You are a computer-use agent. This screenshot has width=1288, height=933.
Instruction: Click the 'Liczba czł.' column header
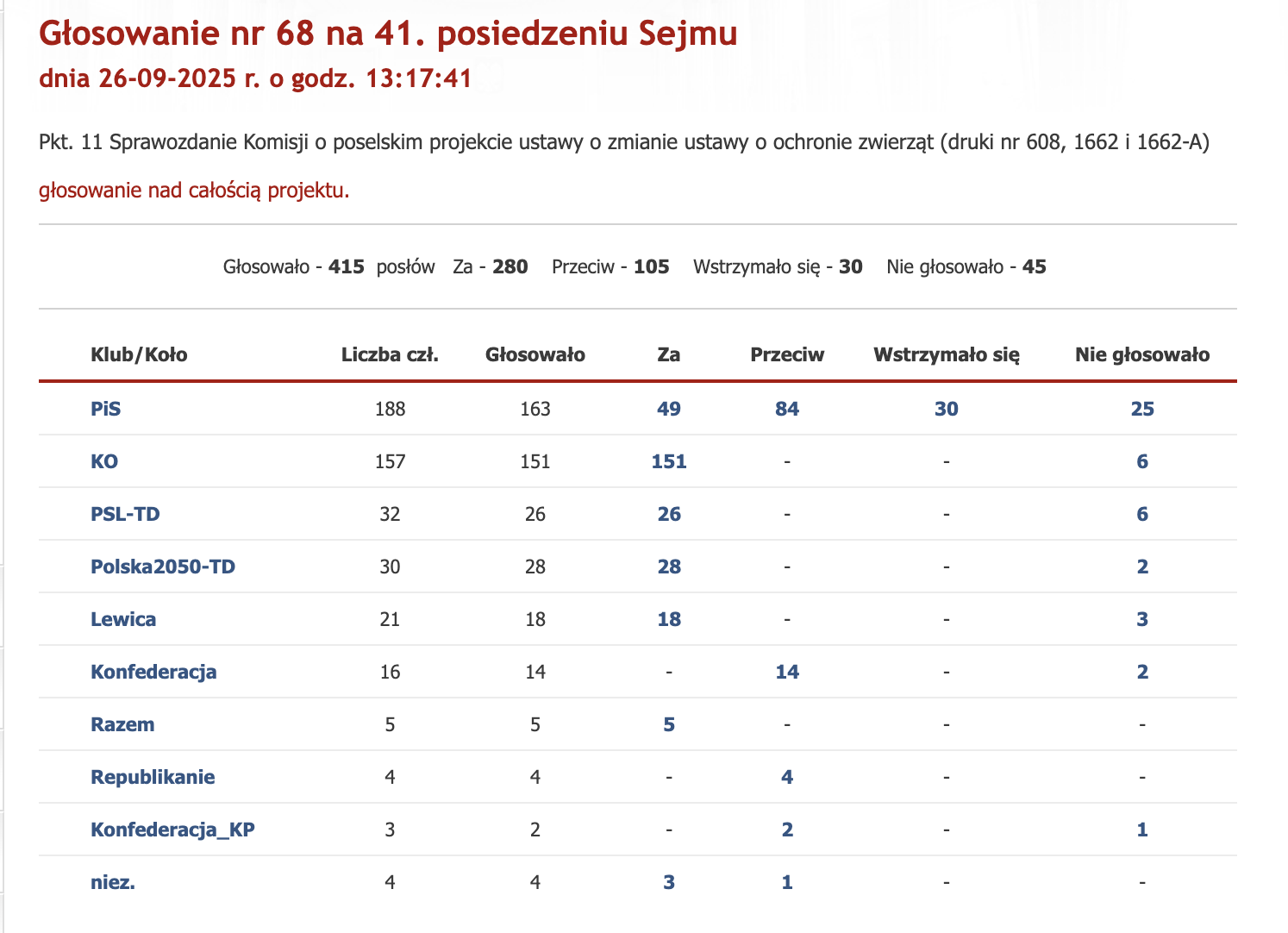(391, 354)
